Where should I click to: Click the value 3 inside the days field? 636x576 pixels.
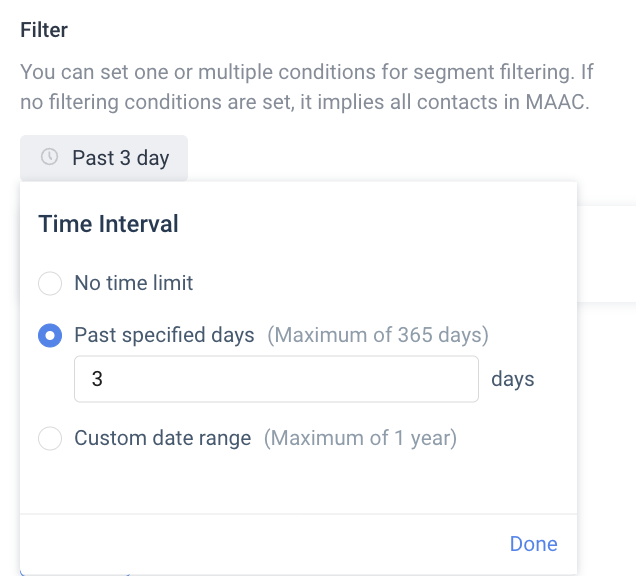(x=97, y=379)
